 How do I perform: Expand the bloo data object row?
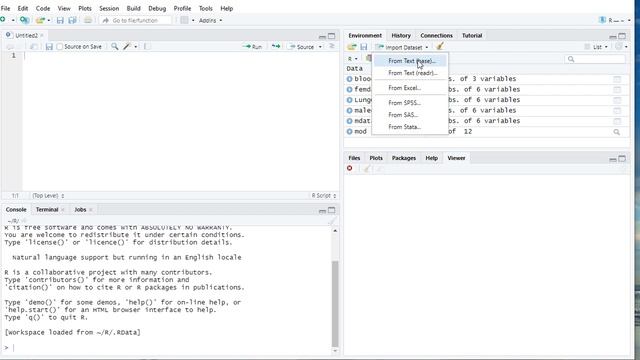tap(349, 79)
